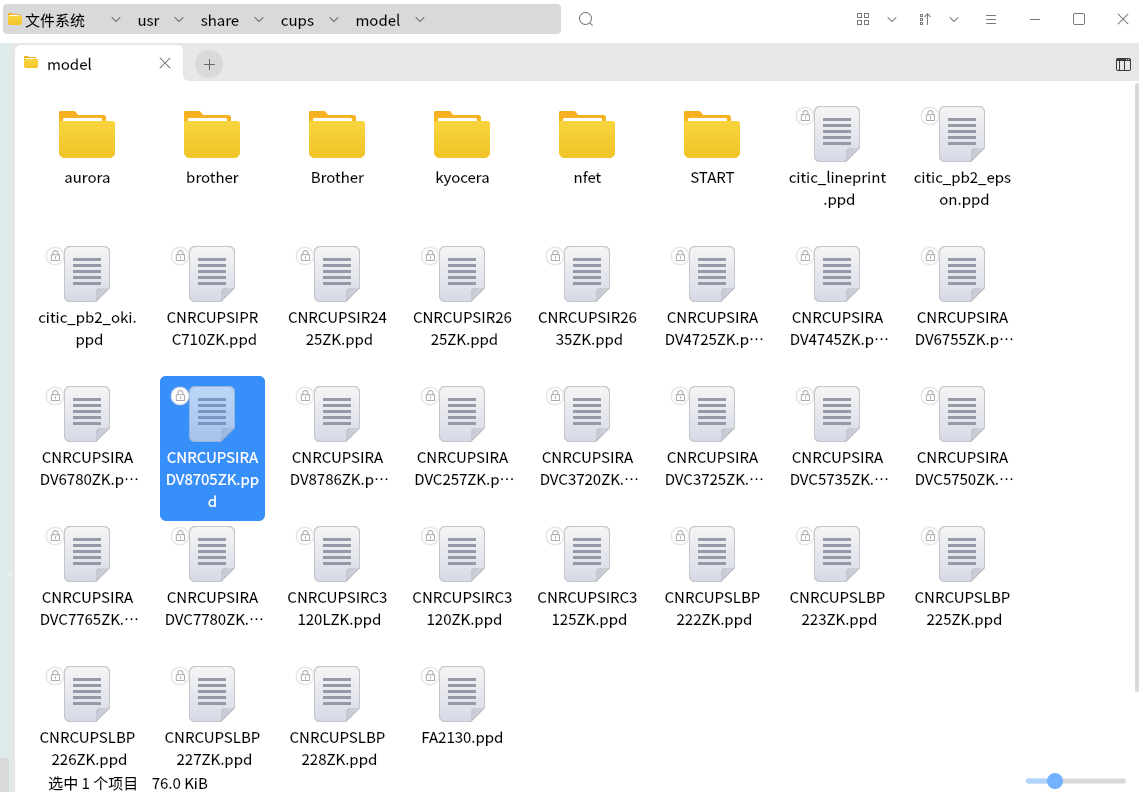1139x792 pixels.
Task: Expand view mode dropdown arrow
Action: tap(892, 20)
